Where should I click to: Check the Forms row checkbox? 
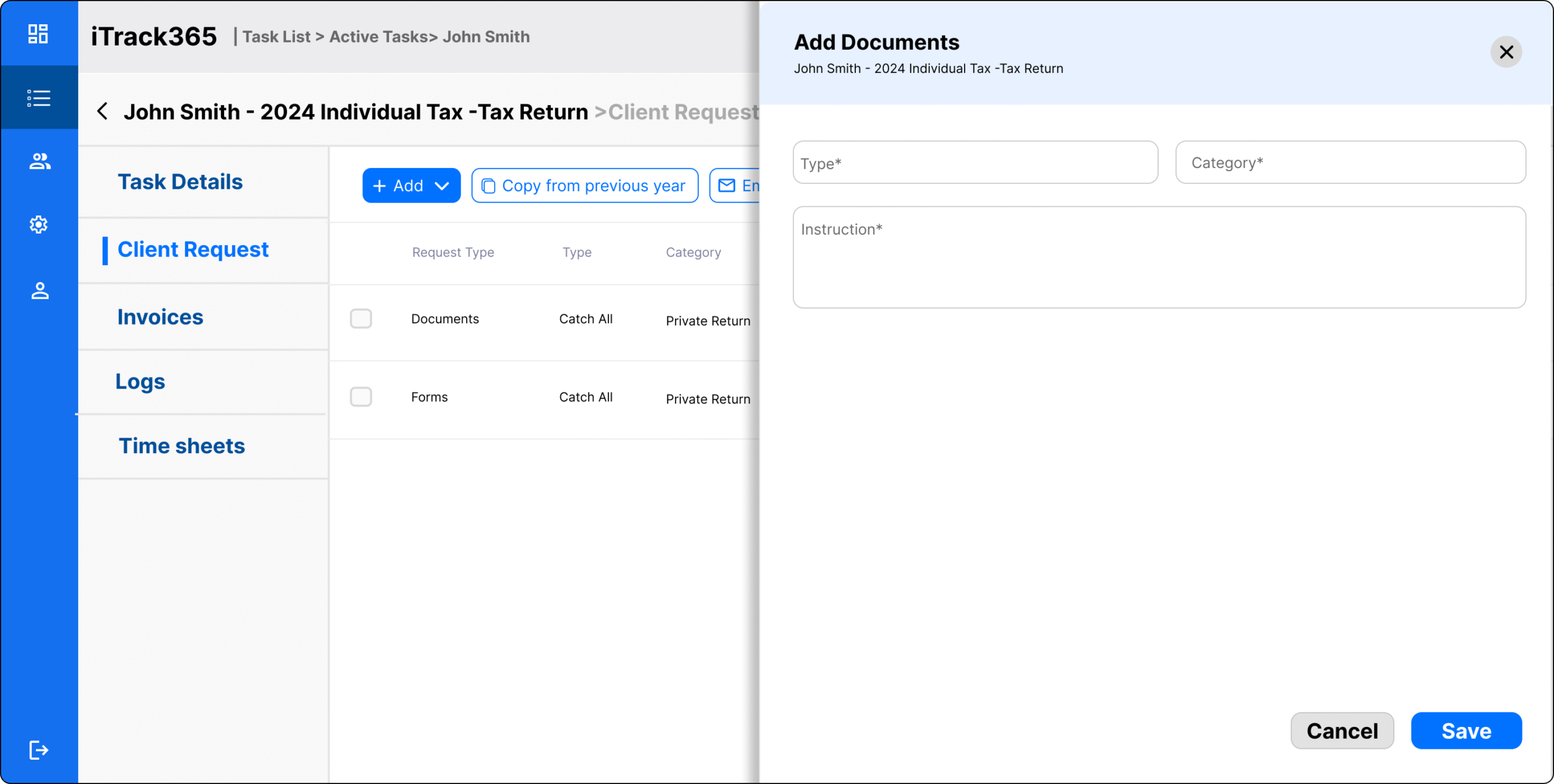click(x=361, y=397)
